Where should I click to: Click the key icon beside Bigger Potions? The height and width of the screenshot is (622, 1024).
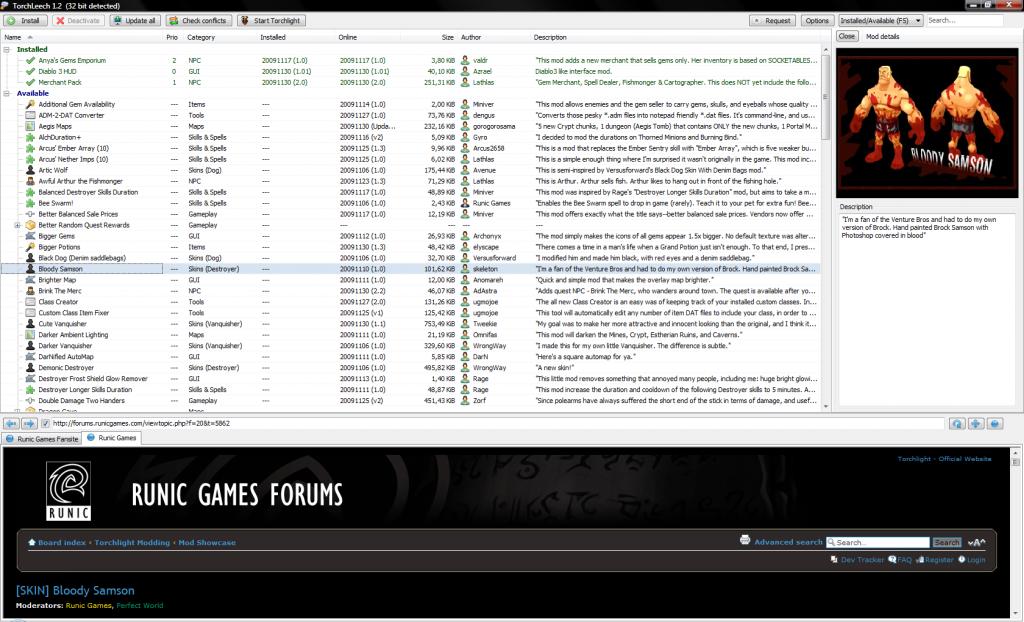pos(30,247)
